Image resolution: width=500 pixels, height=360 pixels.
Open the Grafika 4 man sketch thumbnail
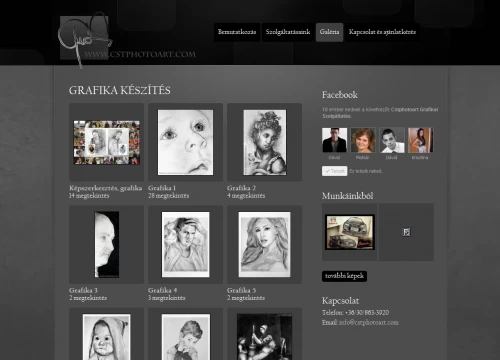(186, 244)
